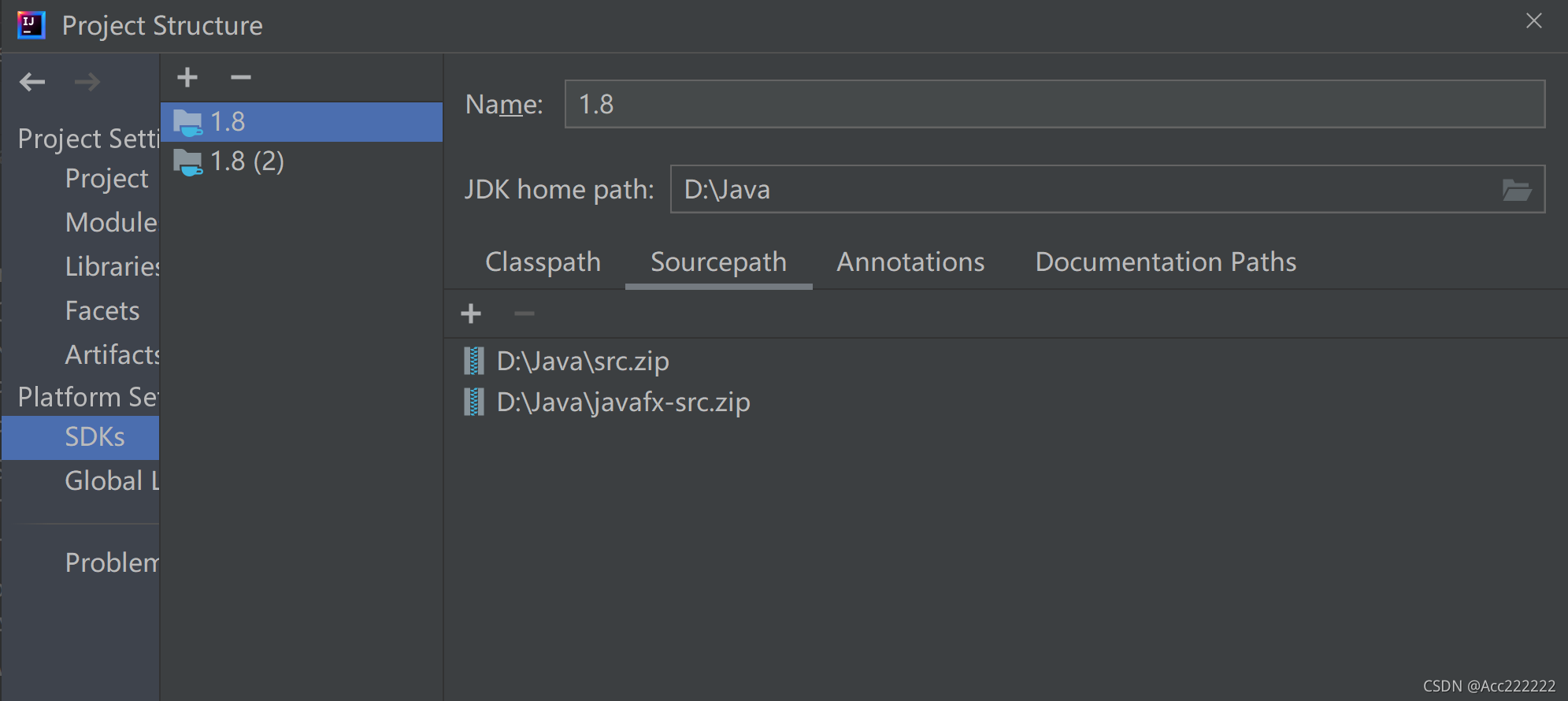
Task: Select the 1.8 SDK entry
Action: click(x=302, y=122)
